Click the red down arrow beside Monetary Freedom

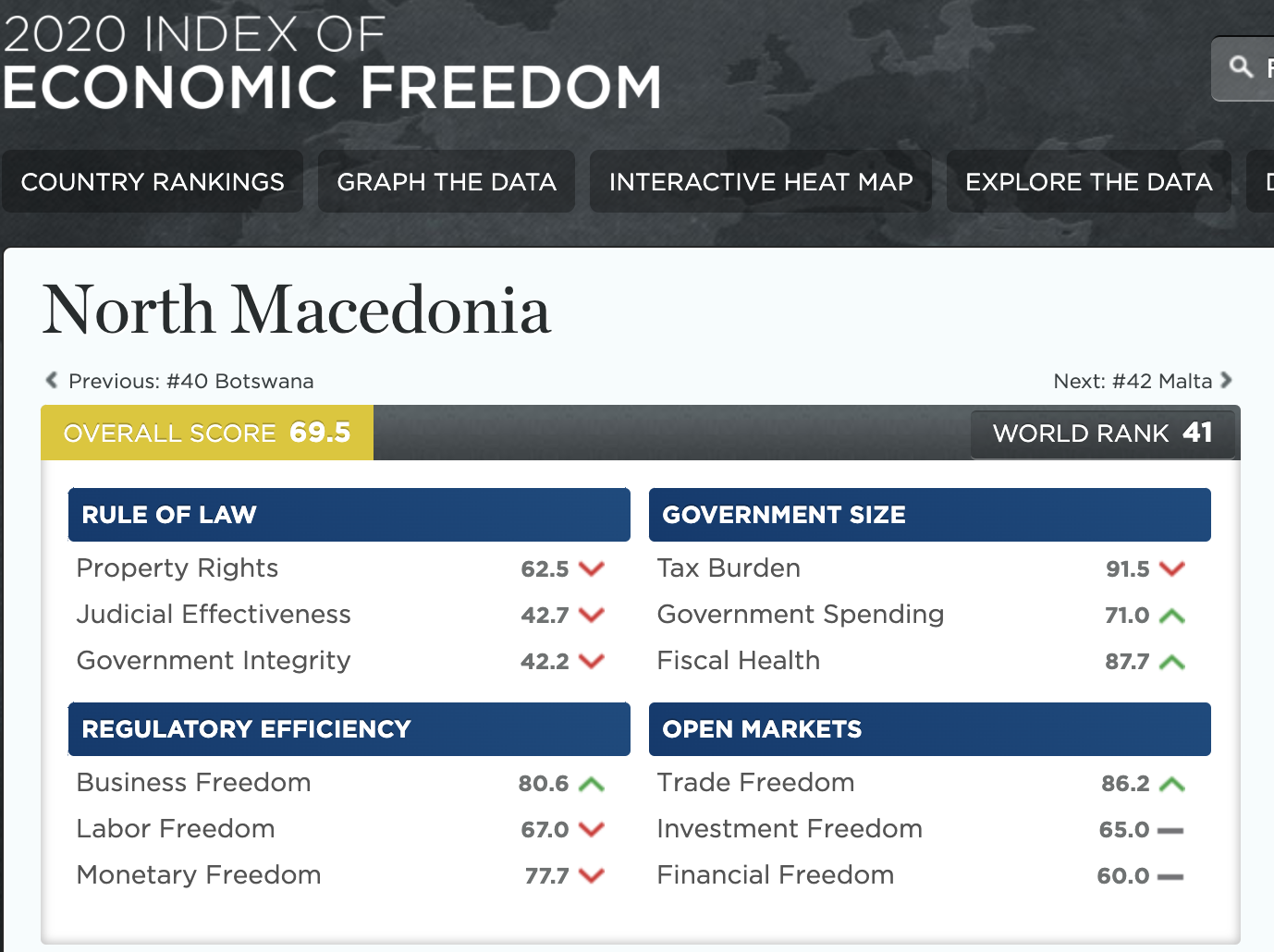[591, 875]
